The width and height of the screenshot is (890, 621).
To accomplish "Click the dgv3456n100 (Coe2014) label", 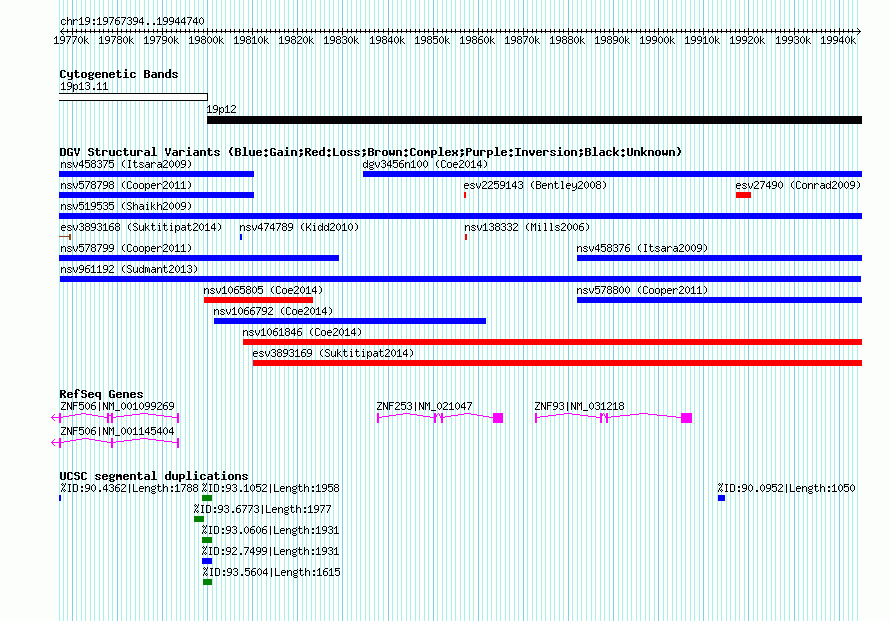I will pos(425,164).
